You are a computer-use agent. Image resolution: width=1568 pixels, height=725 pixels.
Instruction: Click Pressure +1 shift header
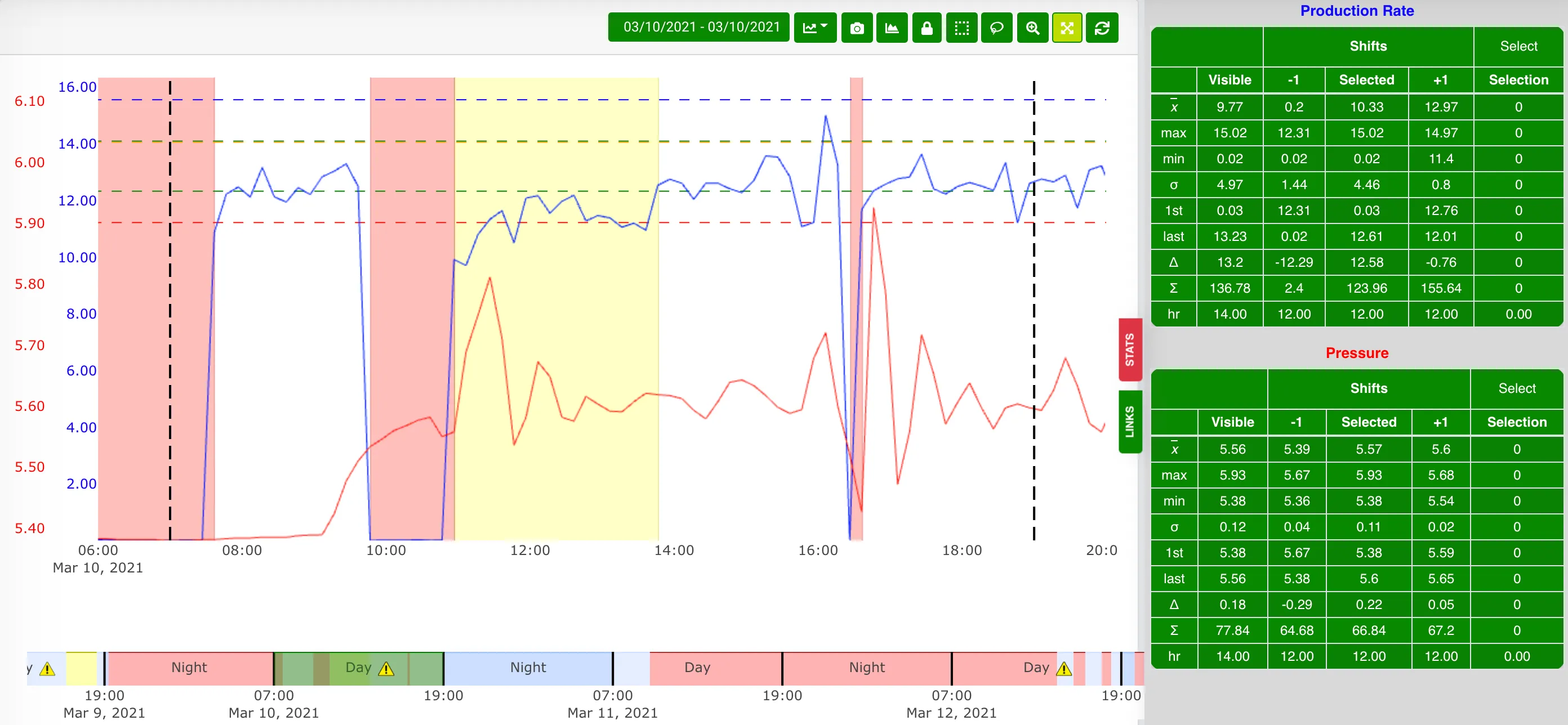[x=1440, y=422]
